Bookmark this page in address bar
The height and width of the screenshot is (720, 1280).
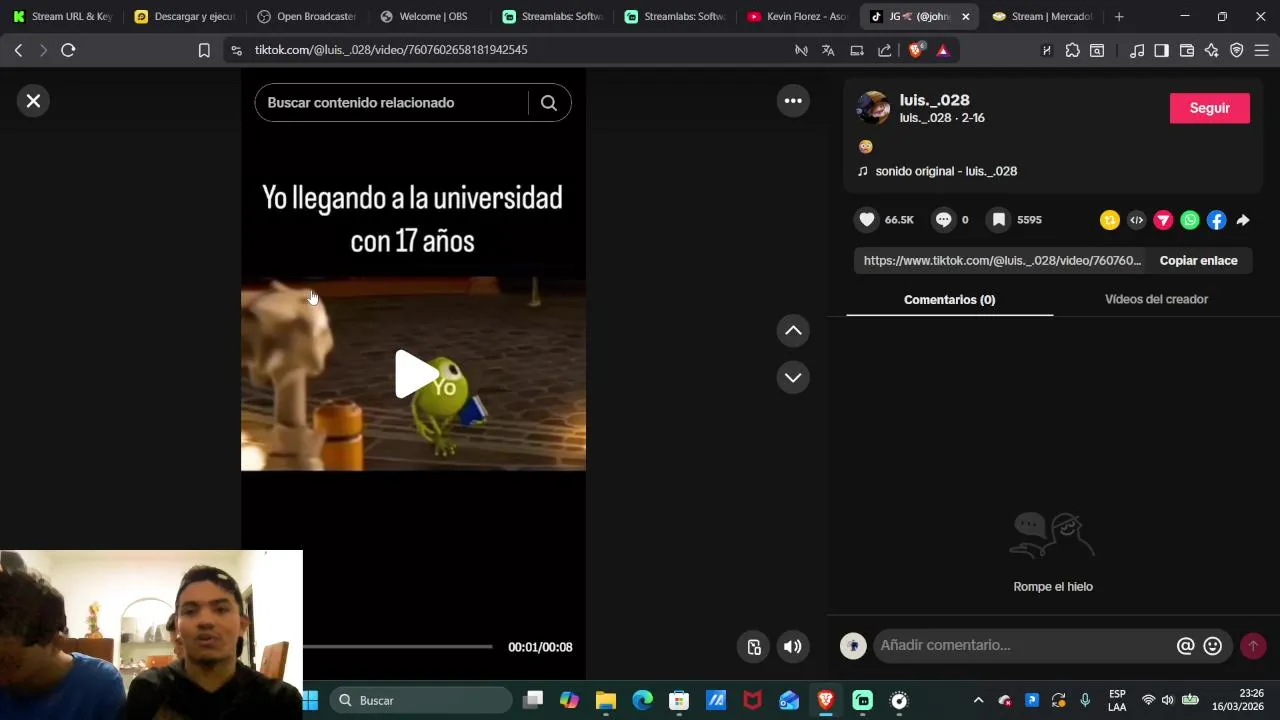click(204, 50)
